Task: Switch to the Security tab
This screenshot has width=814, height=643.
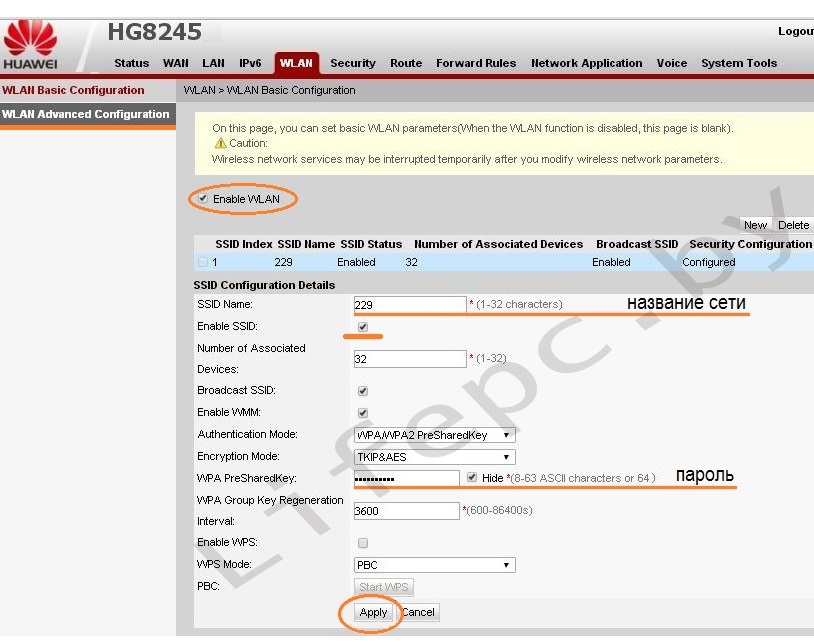Action: point(352,63)
